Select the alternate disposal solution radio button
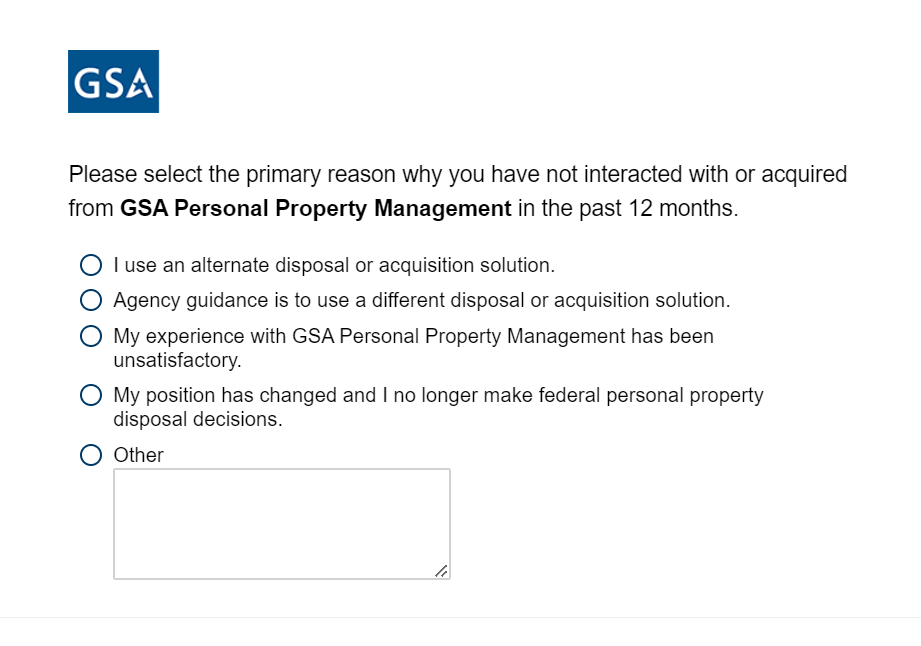Screen dimensions: 921x646 click(91, 265)
